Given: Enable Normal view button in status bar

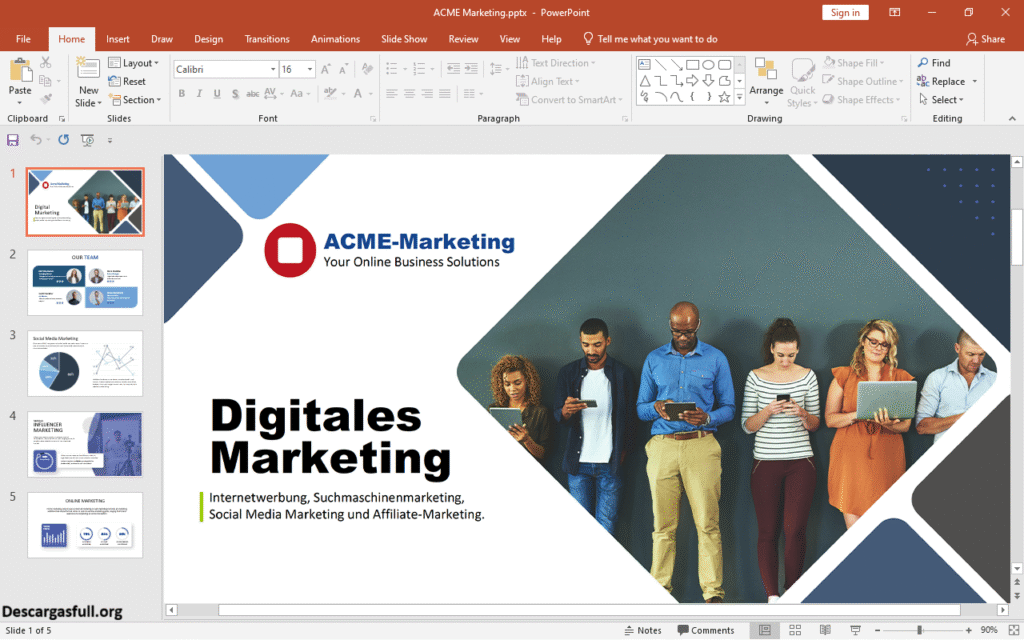Looking at the screenshot, I should pyautogui.click(x=765, y=630).
